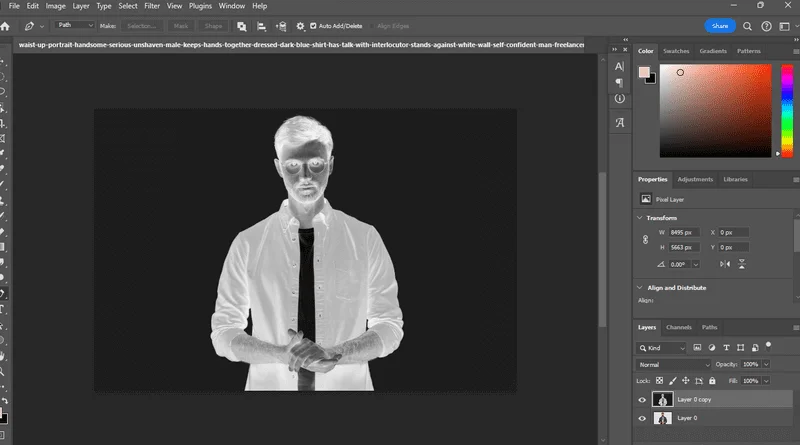Open Path arrangement icon in options bar

281,26
